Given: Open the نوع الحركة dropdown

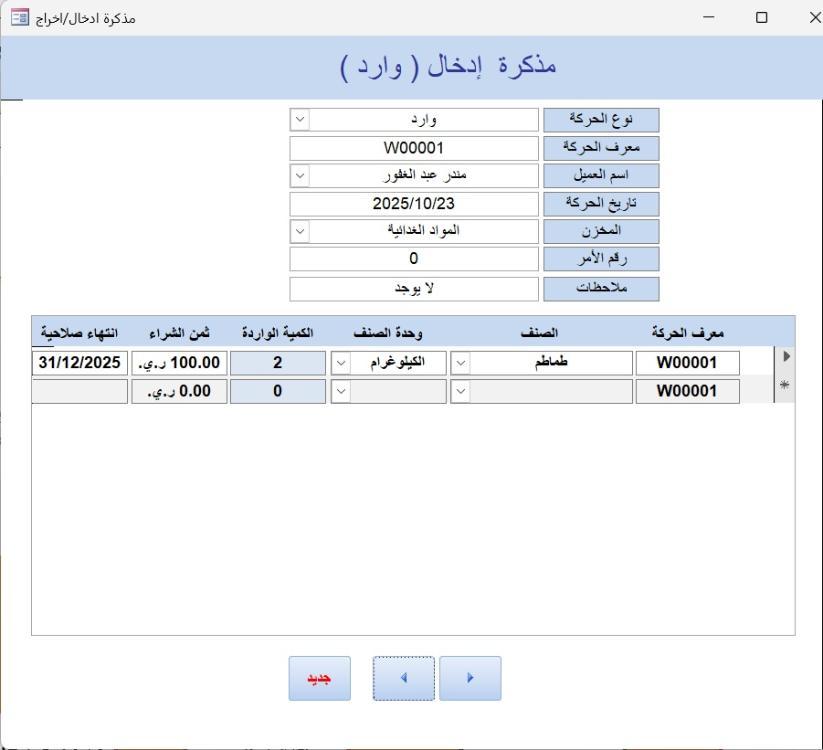Looking at the screenshot, I should click(299, 120).
